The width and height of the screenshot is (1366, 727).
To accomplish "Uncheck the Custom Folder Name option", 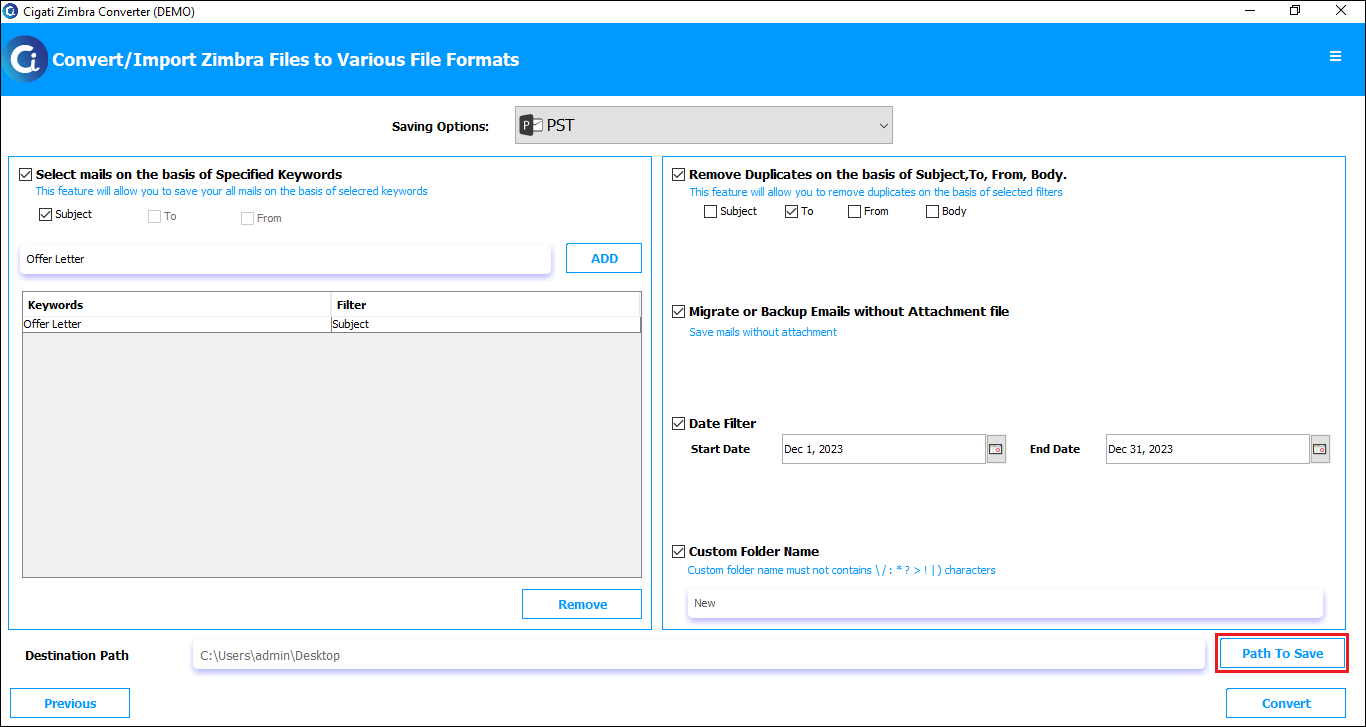I will 679,552.
